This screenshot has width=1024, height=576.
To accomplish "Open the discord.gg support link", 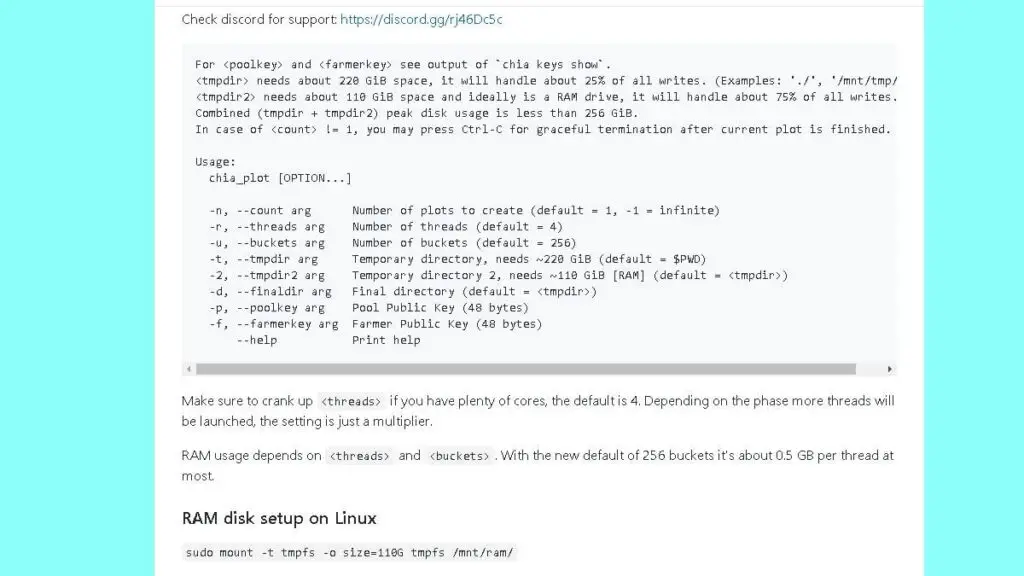I will pos(421,19).
